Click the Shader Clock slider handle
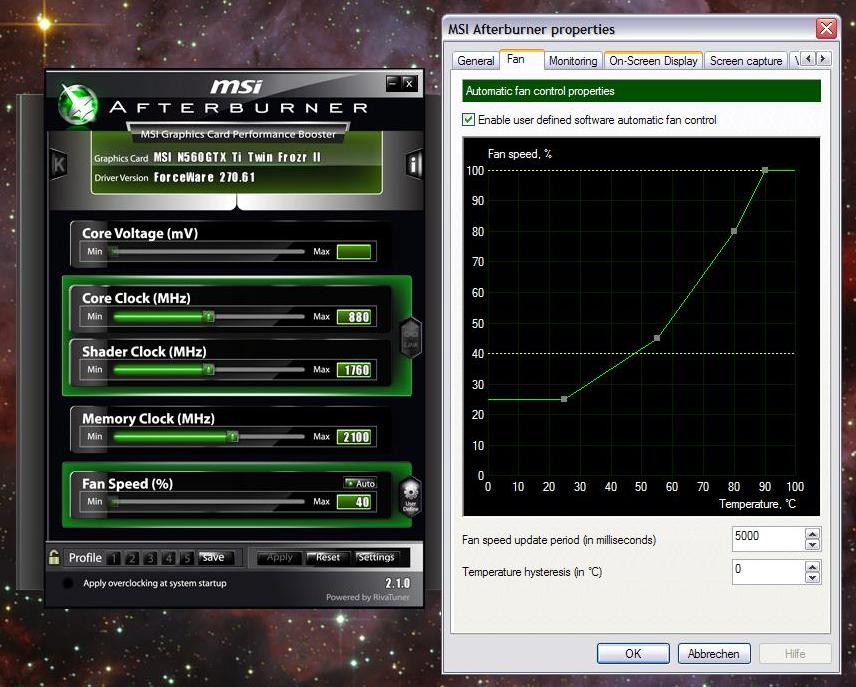The height and width of the screenshot is (687, 856). click(x=209, y=370)
